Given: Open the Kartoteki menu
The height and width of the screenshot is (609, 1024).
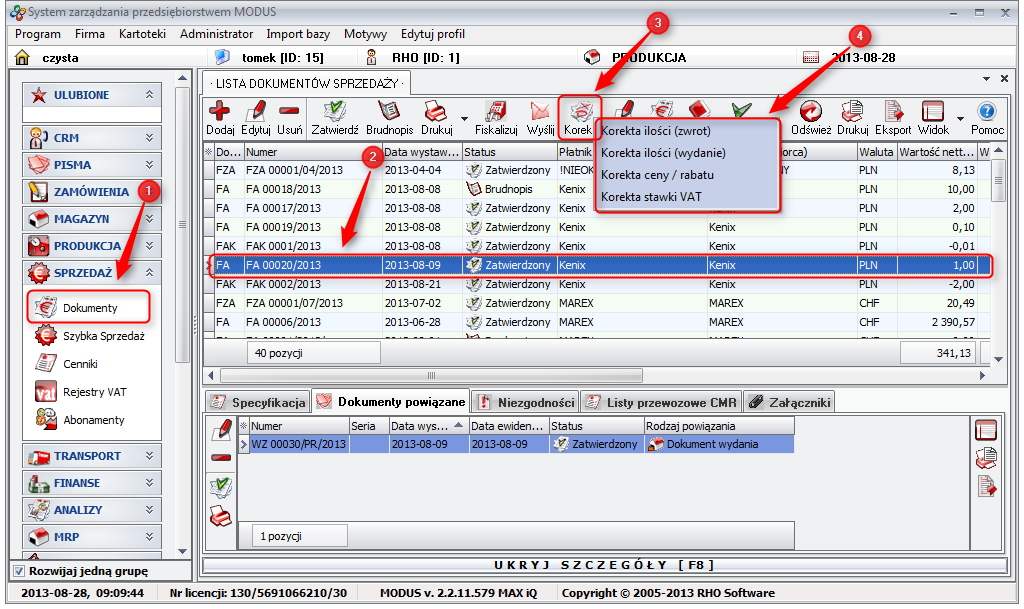Looking at the screenshot, I should pyautogui.click(x=141, y=34).
